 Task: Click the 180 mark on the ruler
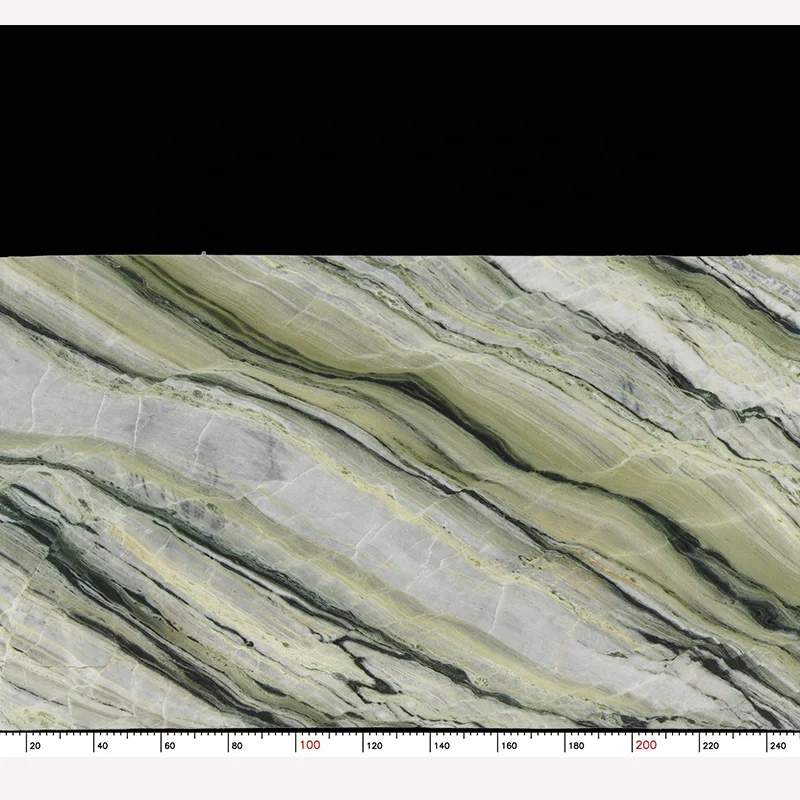(576, 745)
